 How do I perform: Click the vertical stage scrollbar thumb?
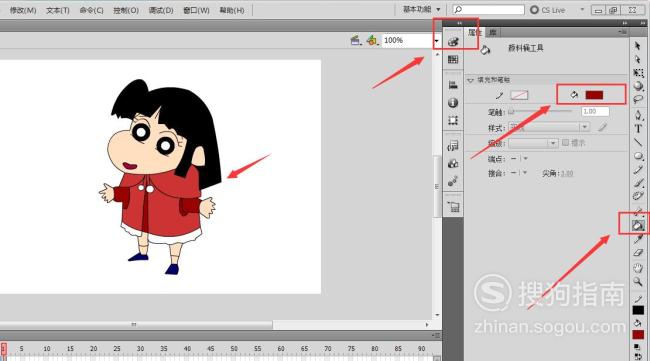(437, 187)
